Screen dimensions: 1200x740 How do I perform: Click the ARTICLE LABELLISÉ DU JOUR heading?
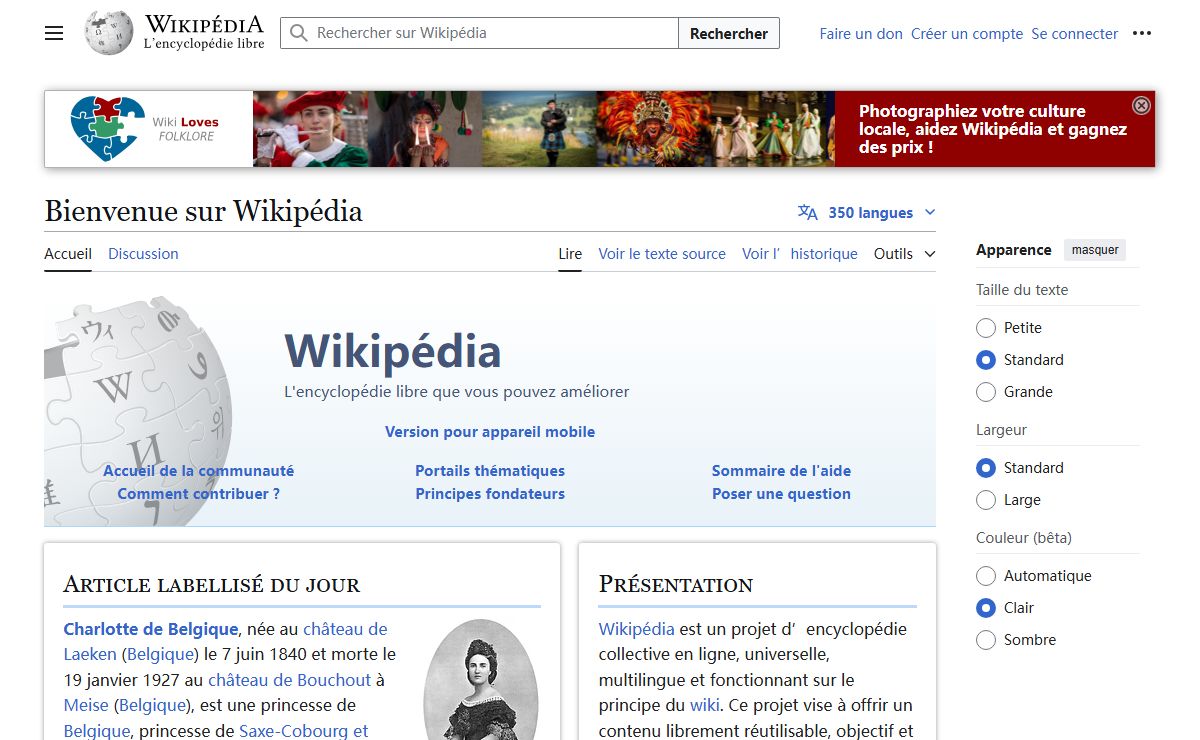(211, 585)
